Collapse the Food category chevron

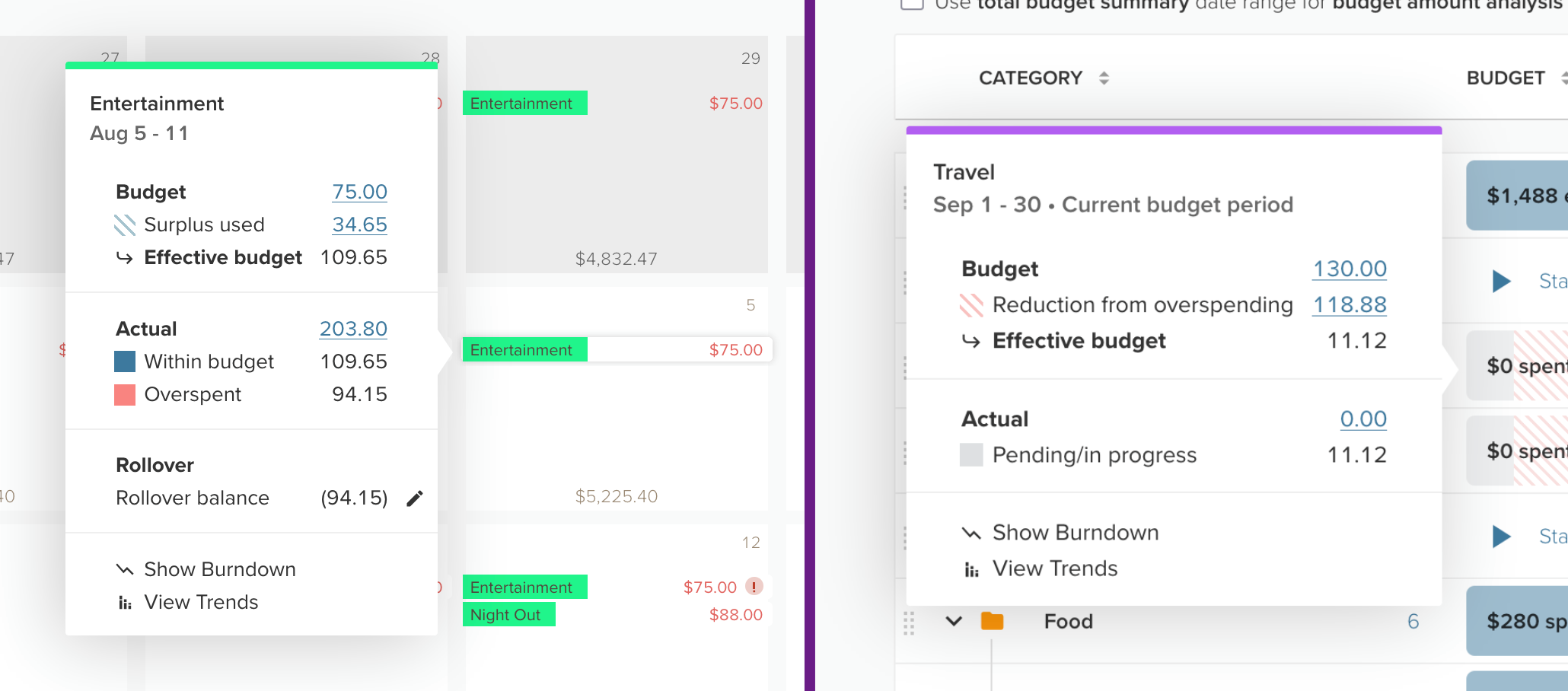point(954,621)
